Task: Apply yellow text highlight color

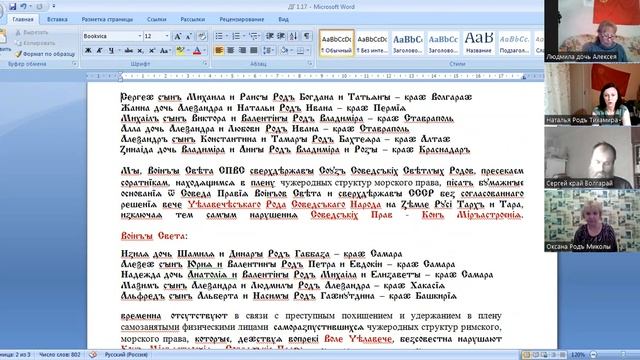Action: 180,51
